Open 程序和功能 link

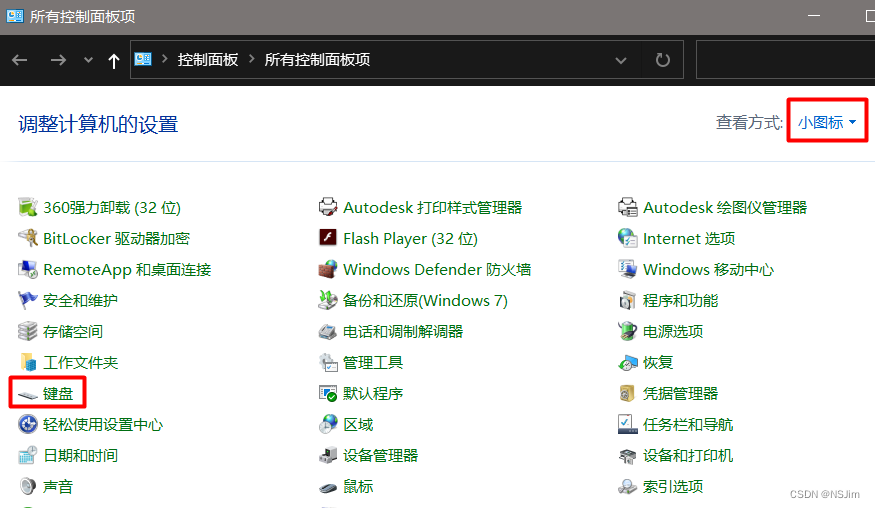[x=680, y=300]
